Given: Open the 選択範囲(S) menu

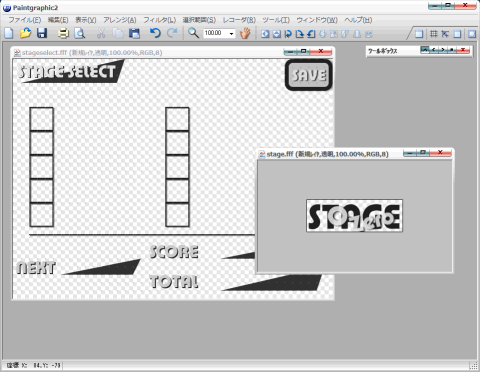Looking at the screenshot, I should (199, 20).
